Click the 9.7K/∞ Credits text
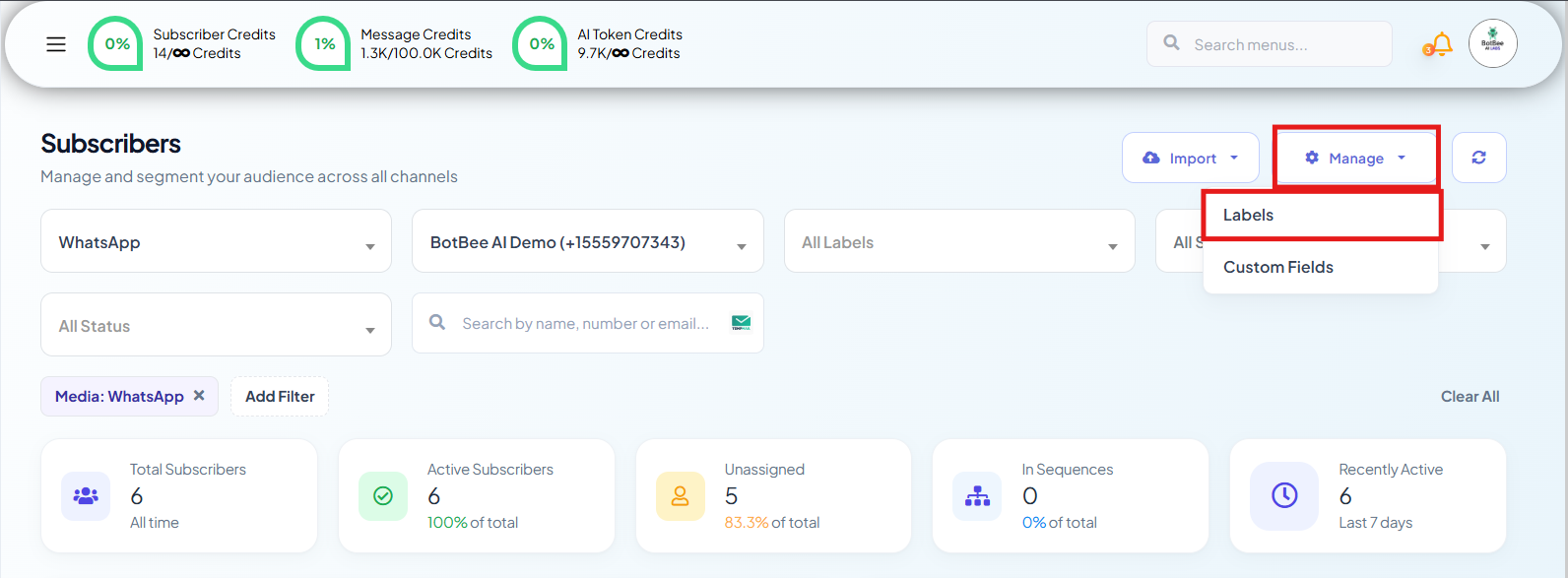 pos(628,53)
